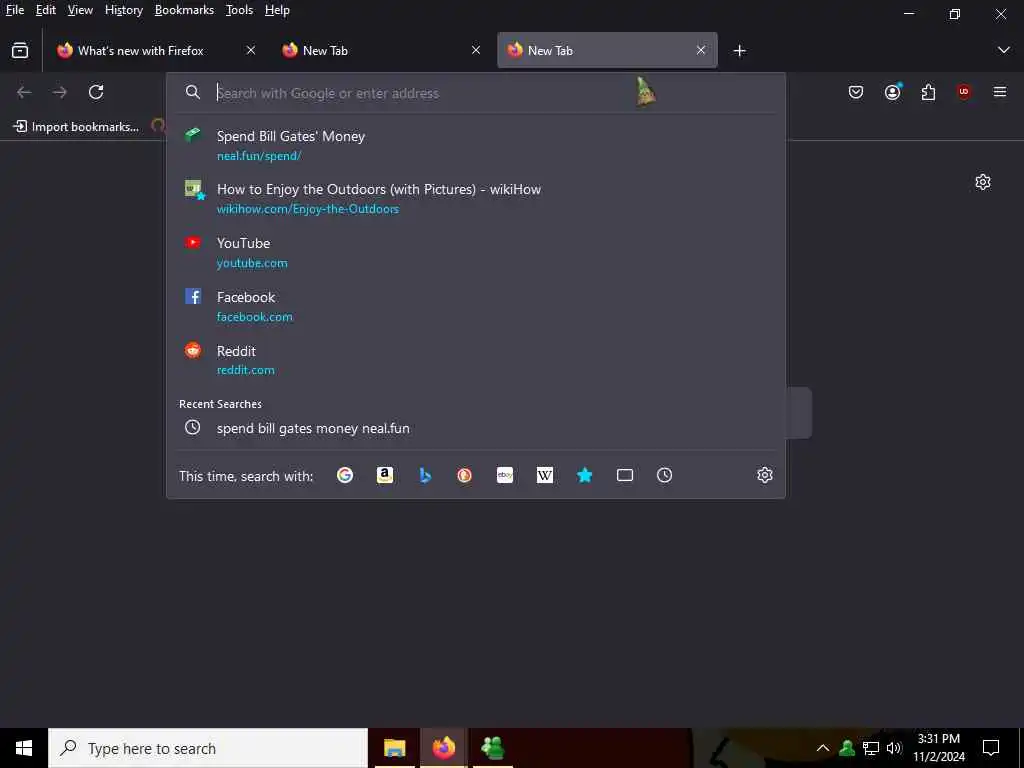Select recent search spend bill gates money
The image size is (1024, 768).
[475, 428]
